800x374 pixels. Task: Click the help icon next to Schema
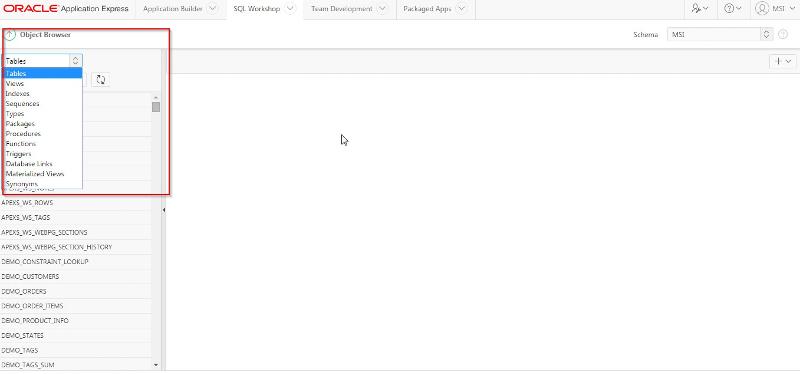[783, 34]
